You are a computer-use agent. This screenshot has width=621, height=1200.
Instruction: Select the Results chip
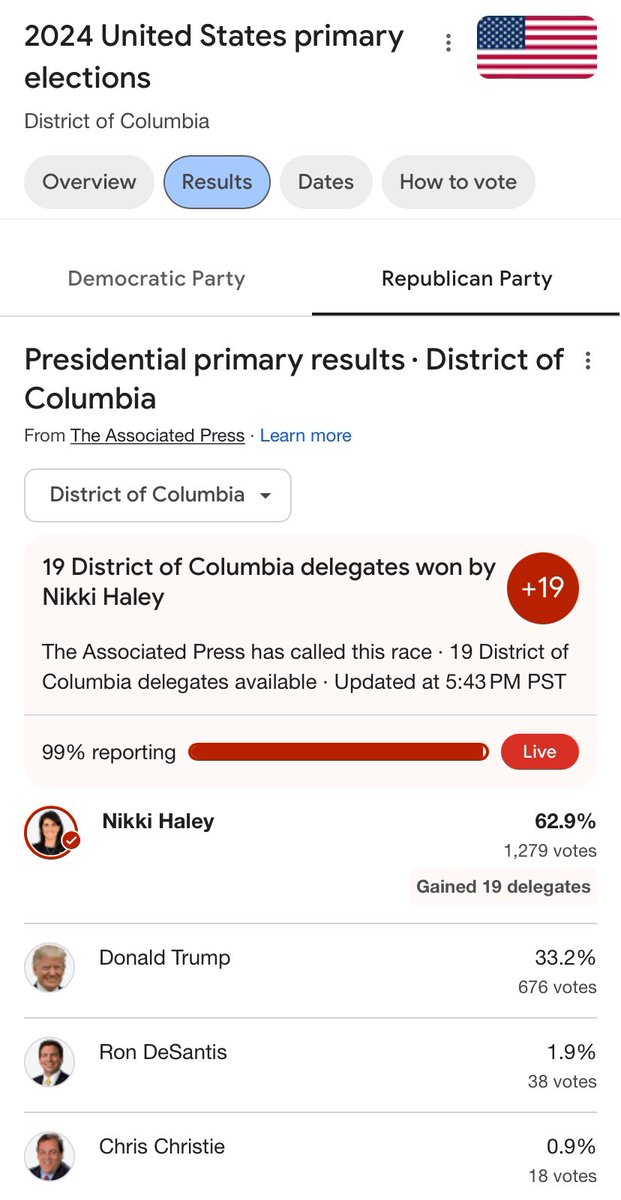(217, 182)
